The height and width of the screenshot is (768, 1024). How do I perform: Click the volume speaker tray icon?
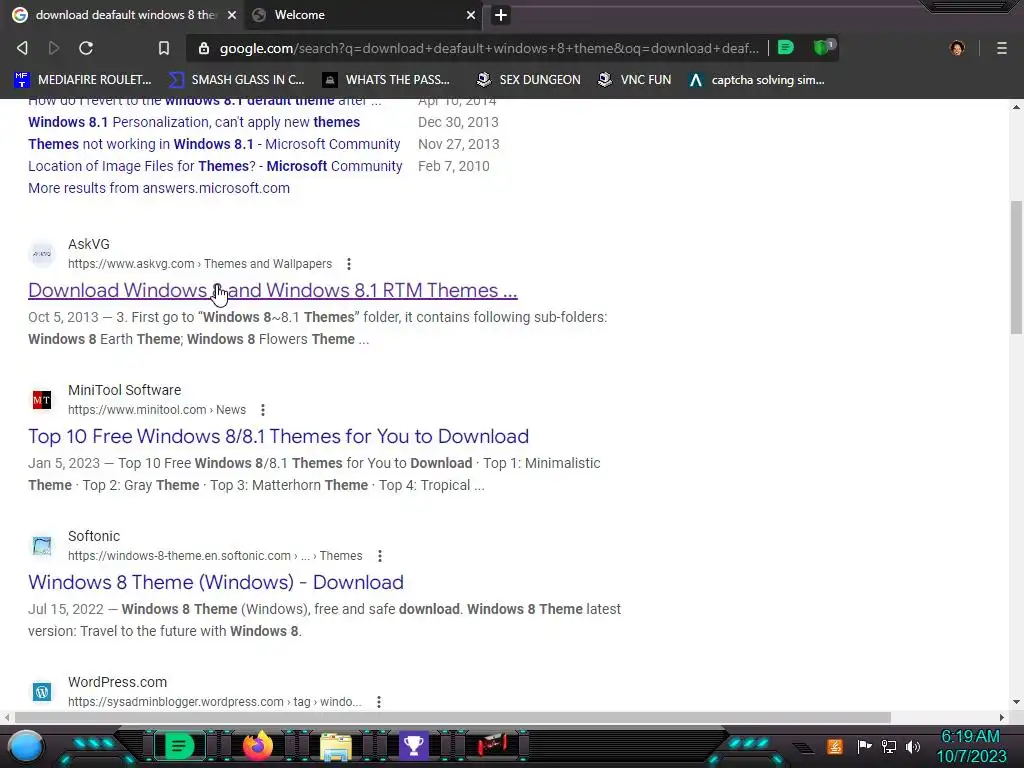pos(913,746)
